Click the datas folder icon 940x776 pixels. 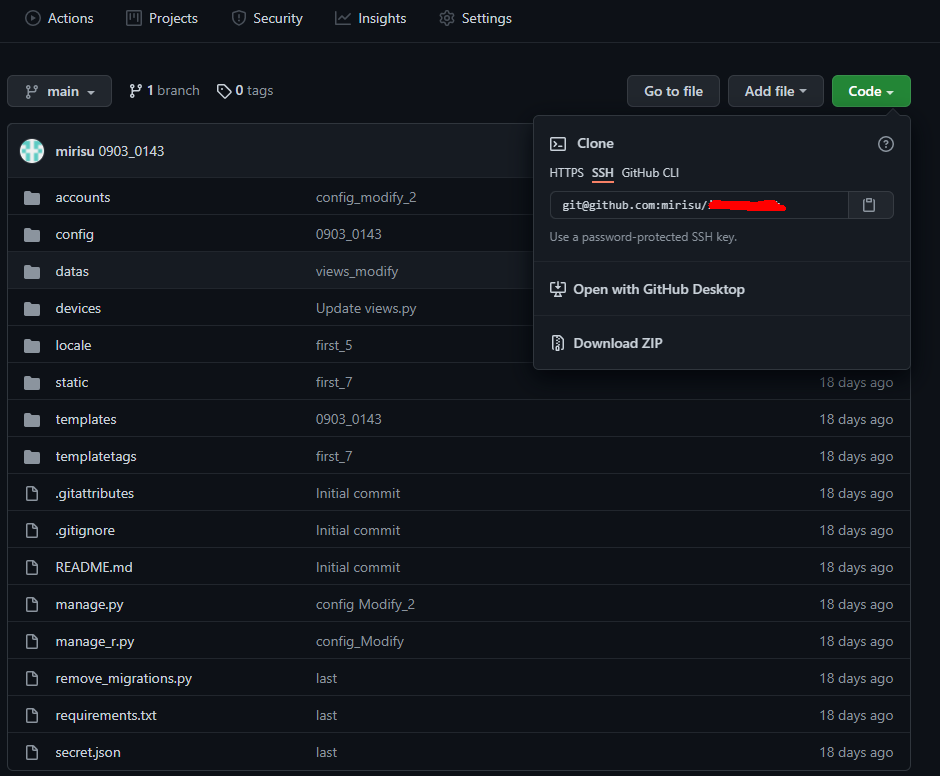click(x=32, y=272)
